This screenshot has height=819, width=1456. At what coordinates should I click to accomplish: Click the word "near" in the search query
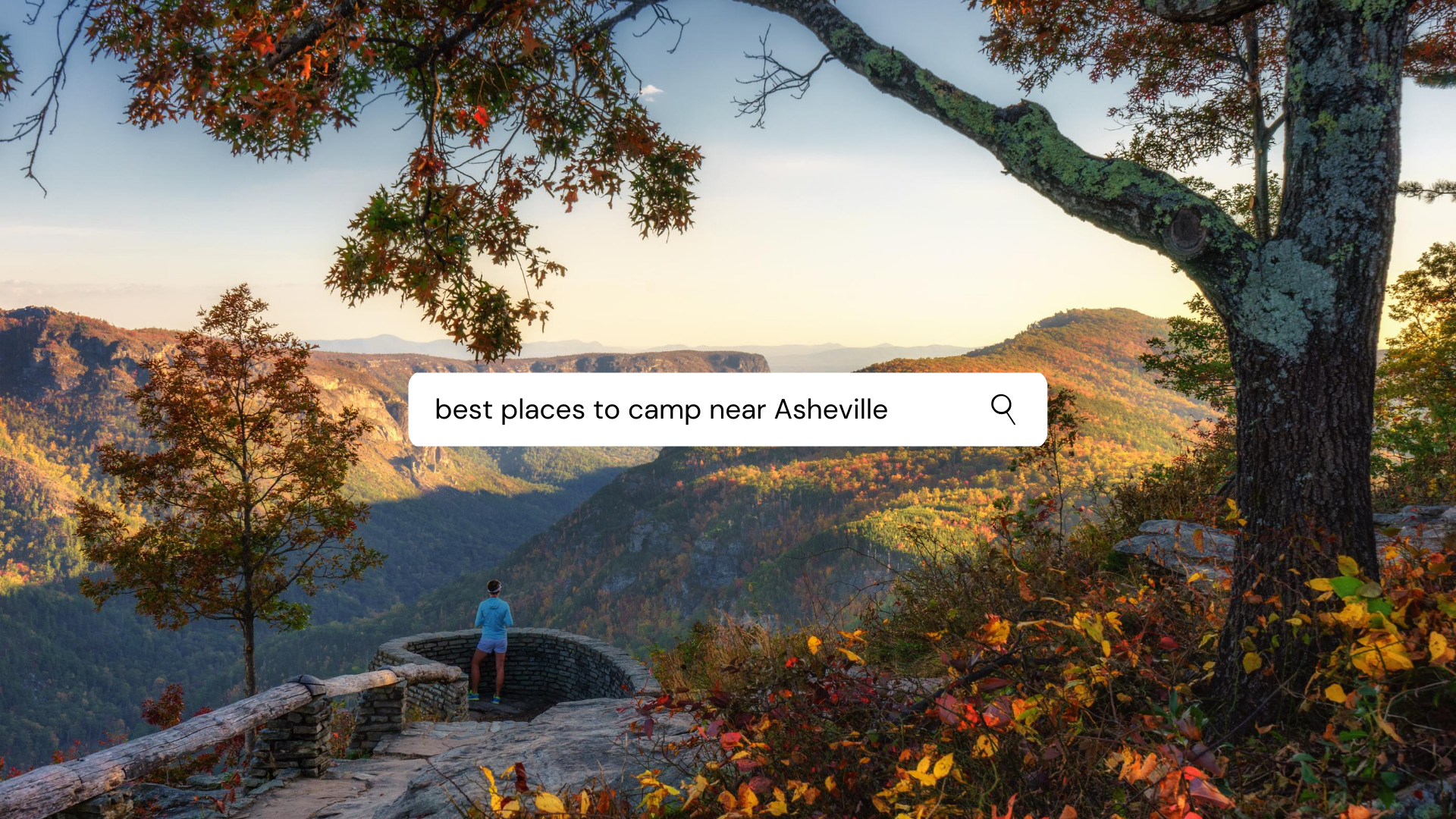click(x=737, y=411)
